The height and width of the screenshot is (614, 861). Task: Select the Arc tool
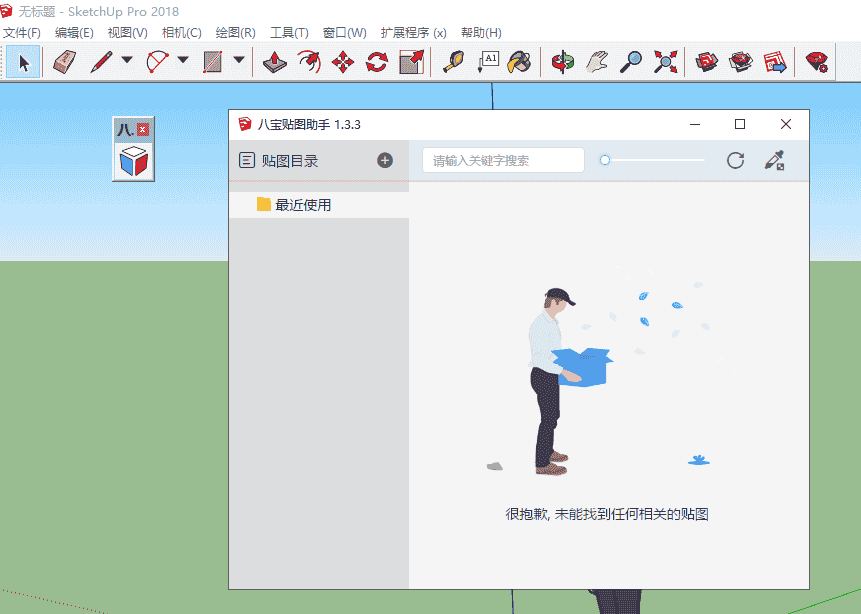coord(157,61)
